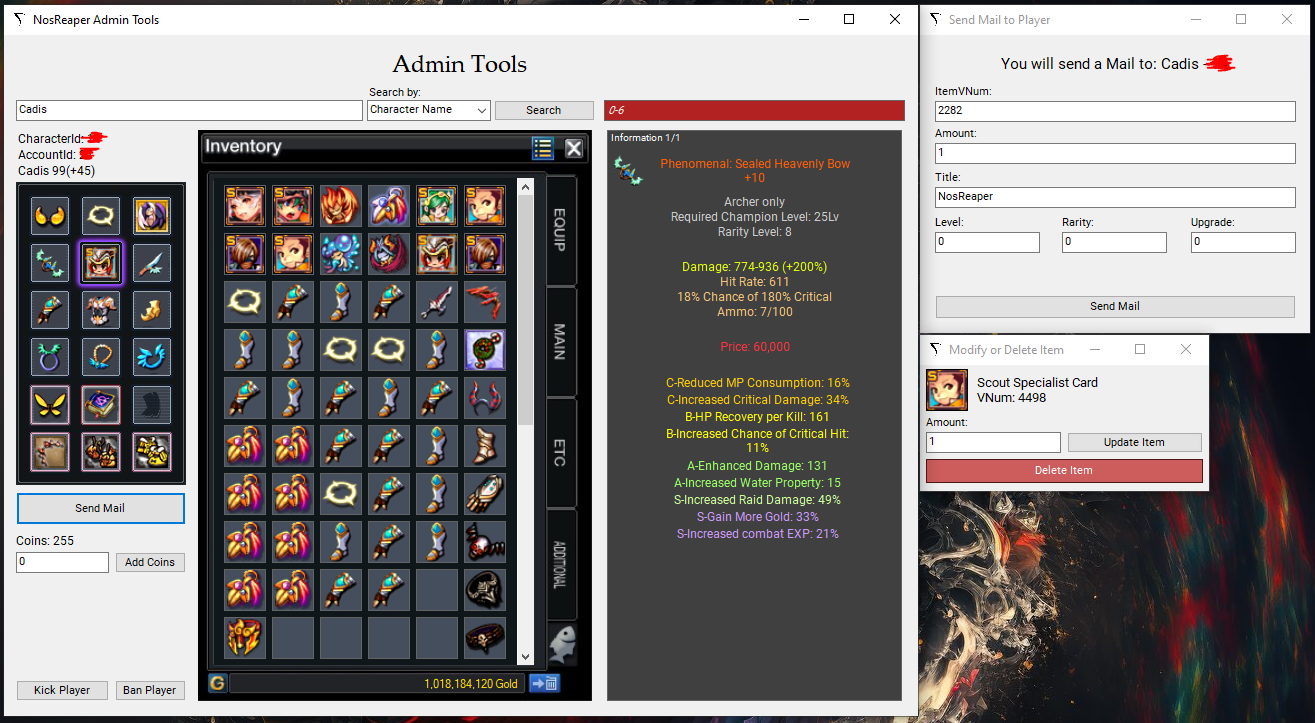
Task: Focus the coins amount input field
Action: pyautogui.click(x=62, y=562)
